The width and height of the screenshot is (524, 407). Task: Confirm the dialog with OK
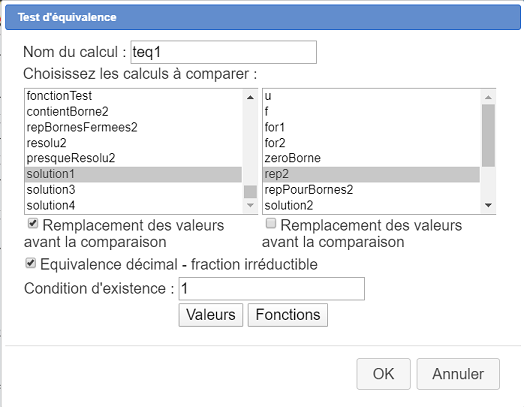click(x=383, y=374)
